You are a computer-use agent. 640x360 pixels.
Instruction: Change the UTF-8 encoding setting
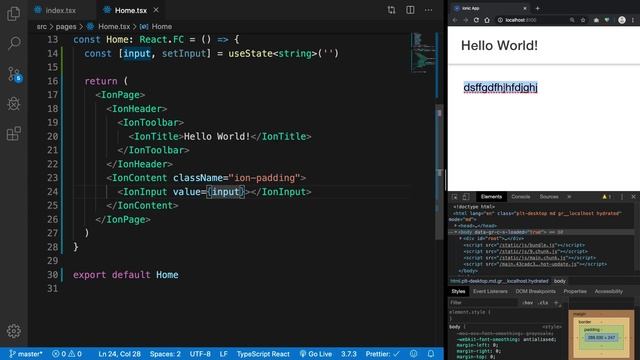click(x=200, y=354)
